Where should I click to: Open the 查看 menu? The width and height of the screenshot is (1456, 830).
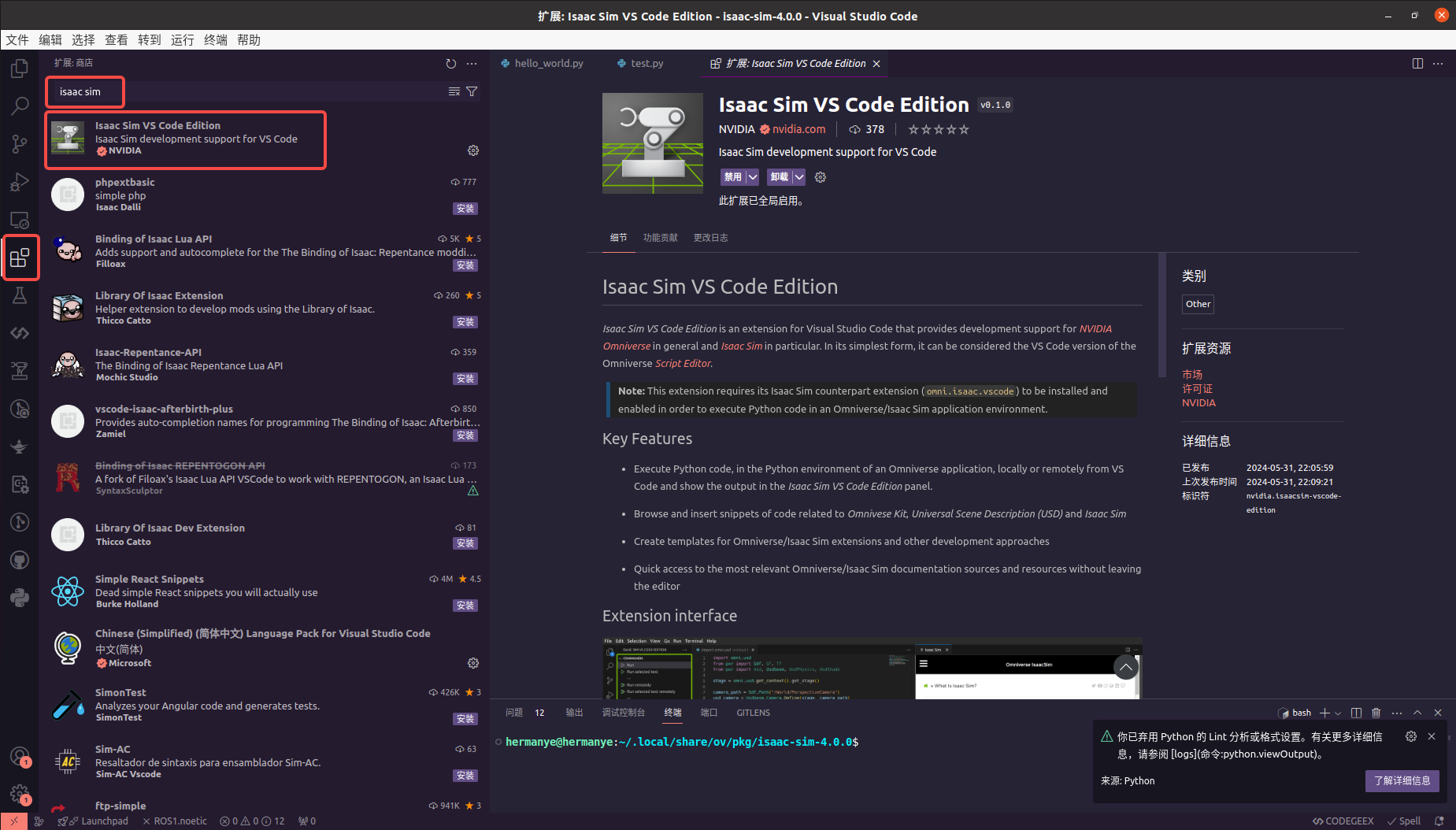(x=117, y=39)
